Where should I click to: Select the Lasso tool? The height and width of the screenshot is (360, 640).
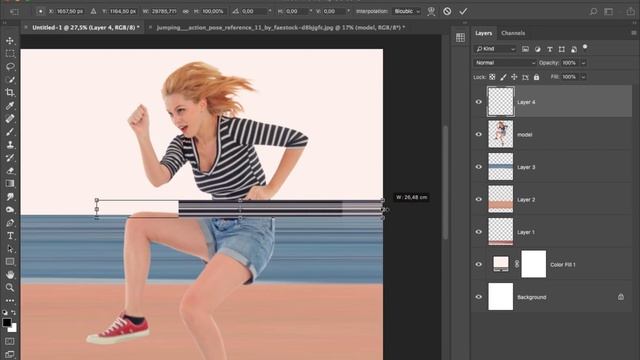pyautogui.click(x=10, y=67)
